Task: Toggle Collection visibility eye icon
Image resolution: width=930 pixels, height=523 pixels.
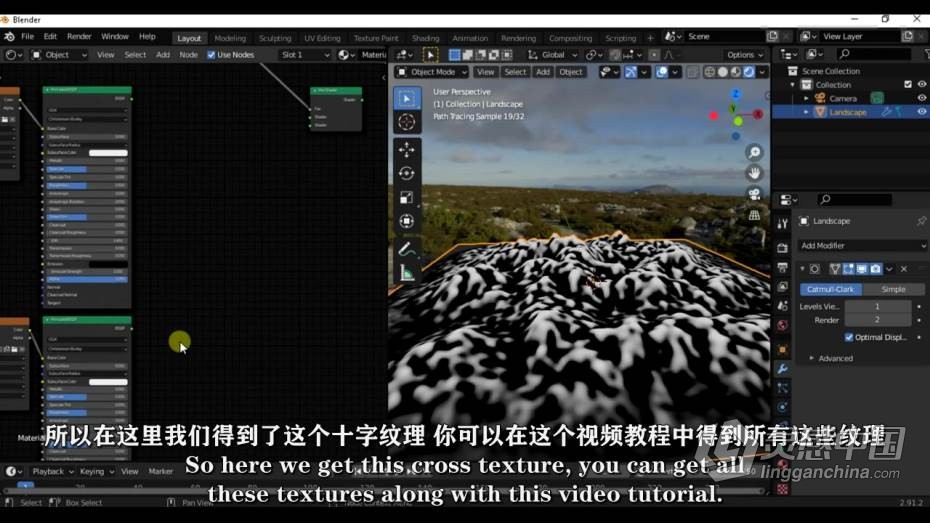Action: pos(922,84)
